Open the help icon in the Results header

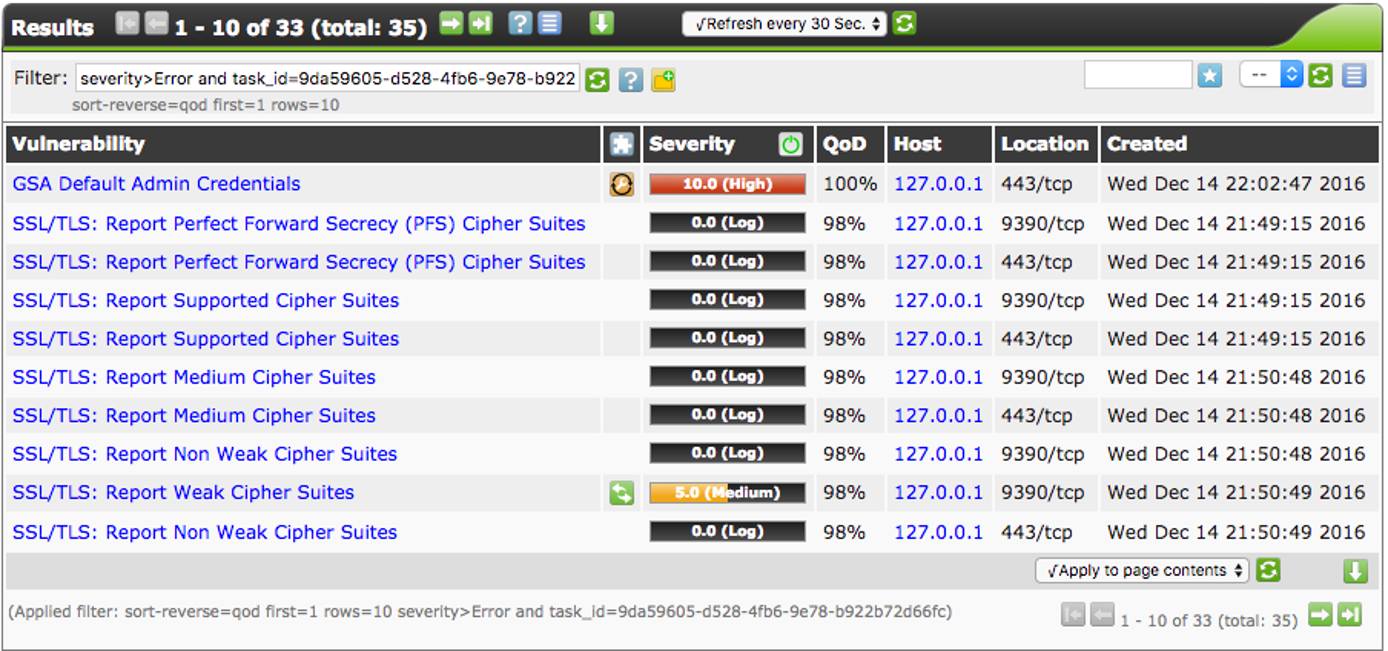518,22
